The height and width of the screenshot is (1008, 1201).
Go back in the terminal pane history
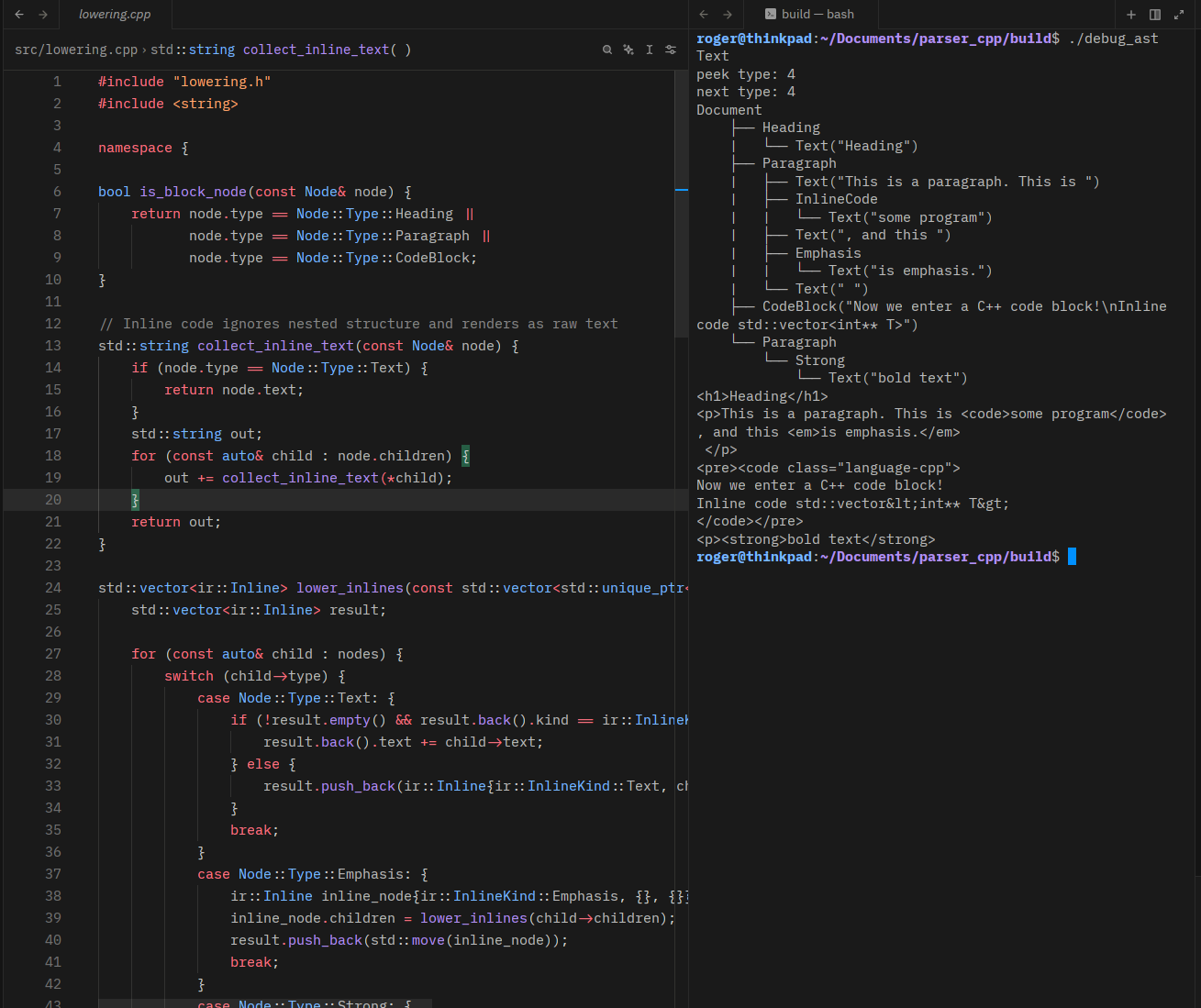tap(704, 15)
